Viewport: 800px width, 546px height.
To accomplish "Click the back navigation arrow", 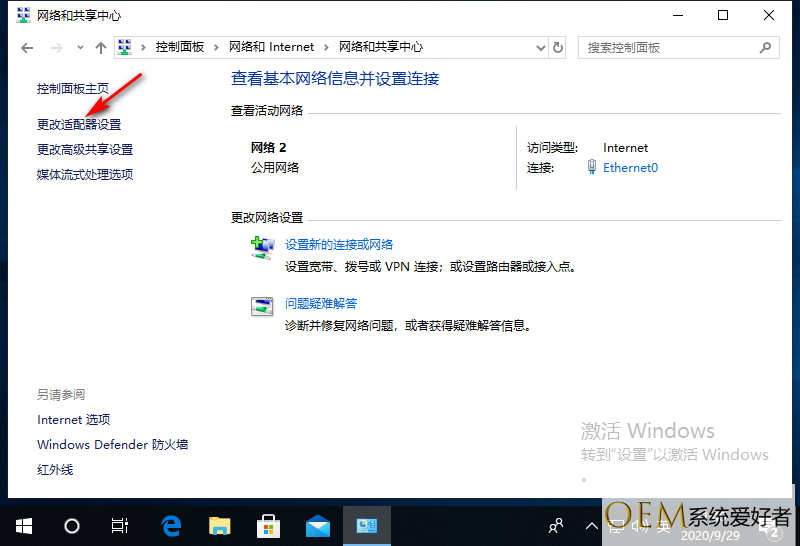I will [x=27, y=47].
